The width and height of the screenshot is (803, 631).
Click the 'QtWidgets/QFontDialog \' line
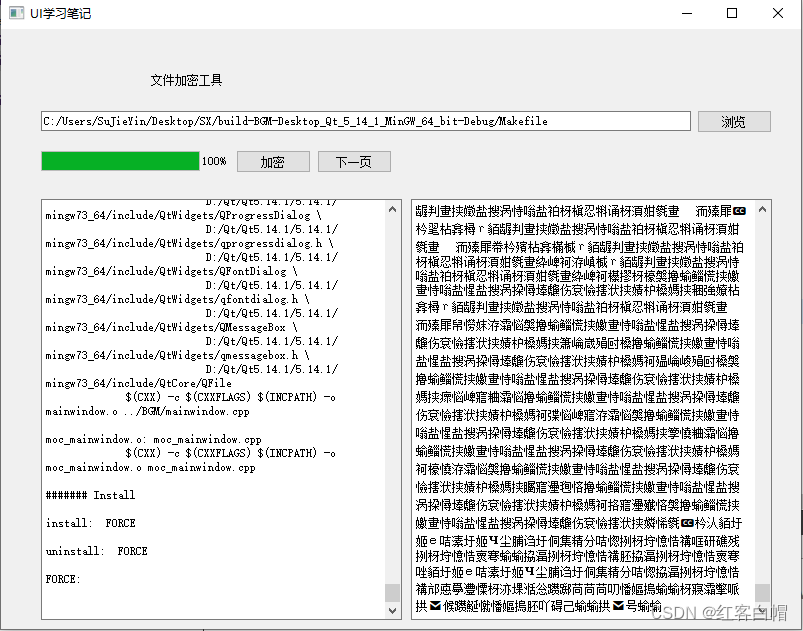pos(171,271)
